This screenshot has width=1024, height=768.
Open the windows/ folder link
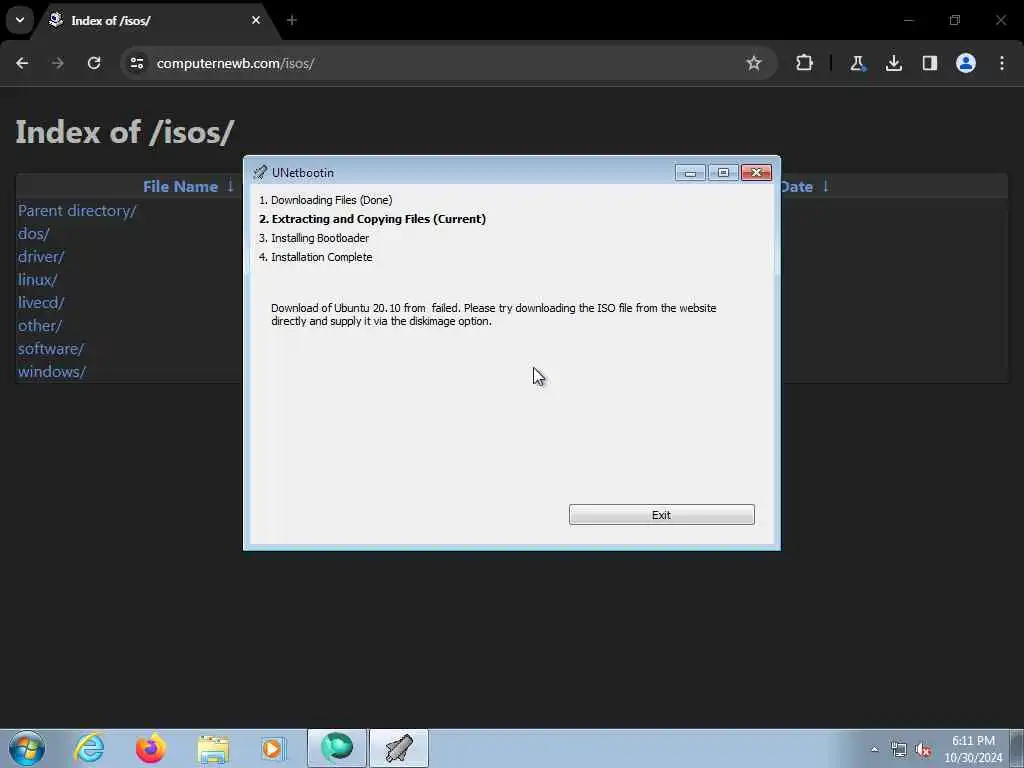(x=52, y=372)
